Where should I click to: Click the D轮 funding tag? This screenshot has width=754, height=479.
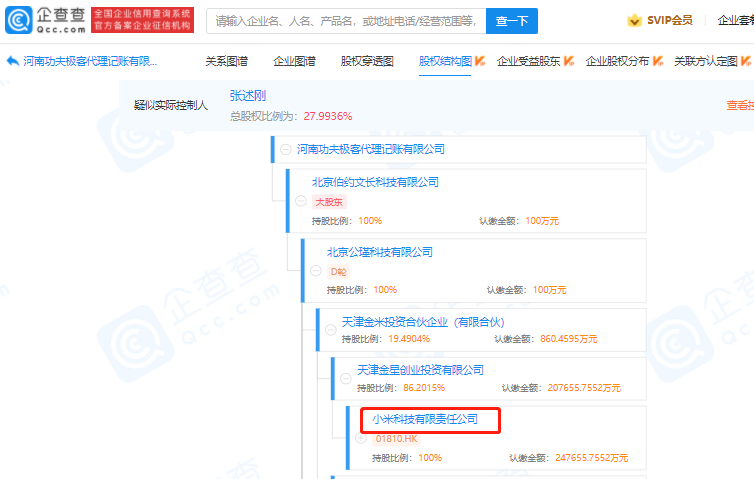pos(339,272)
